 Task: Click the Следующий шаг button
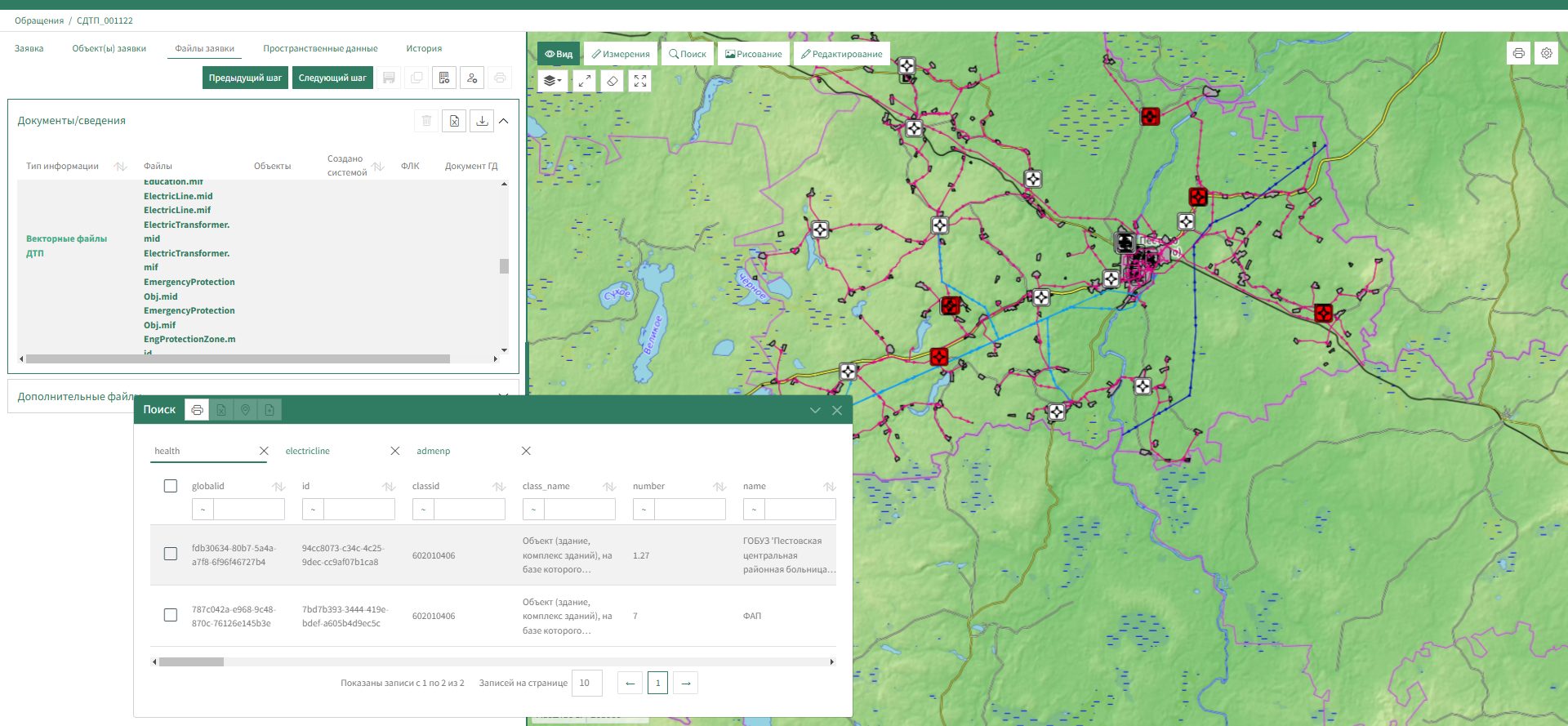[x=332, y=78]
